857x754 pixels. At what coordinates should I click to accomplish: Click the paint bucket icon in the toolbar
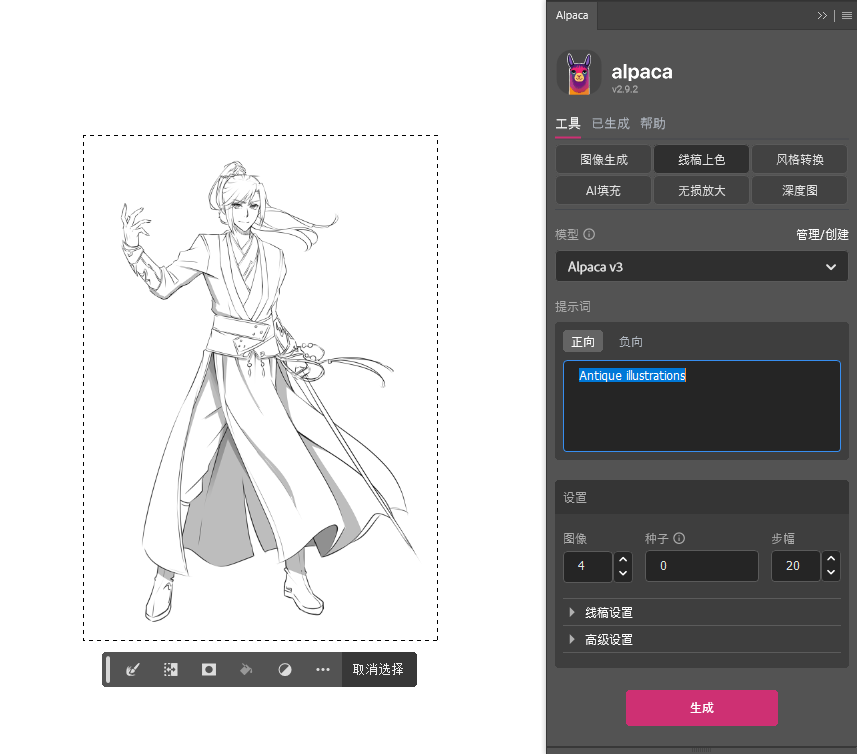coord(246,669)
